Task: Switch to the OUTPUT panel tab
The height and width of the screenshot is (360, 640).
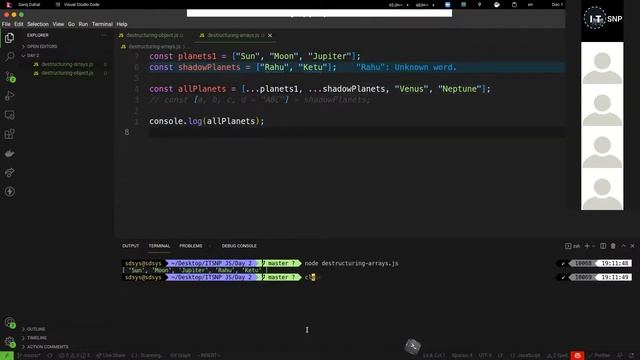Action: pos(131,246)
